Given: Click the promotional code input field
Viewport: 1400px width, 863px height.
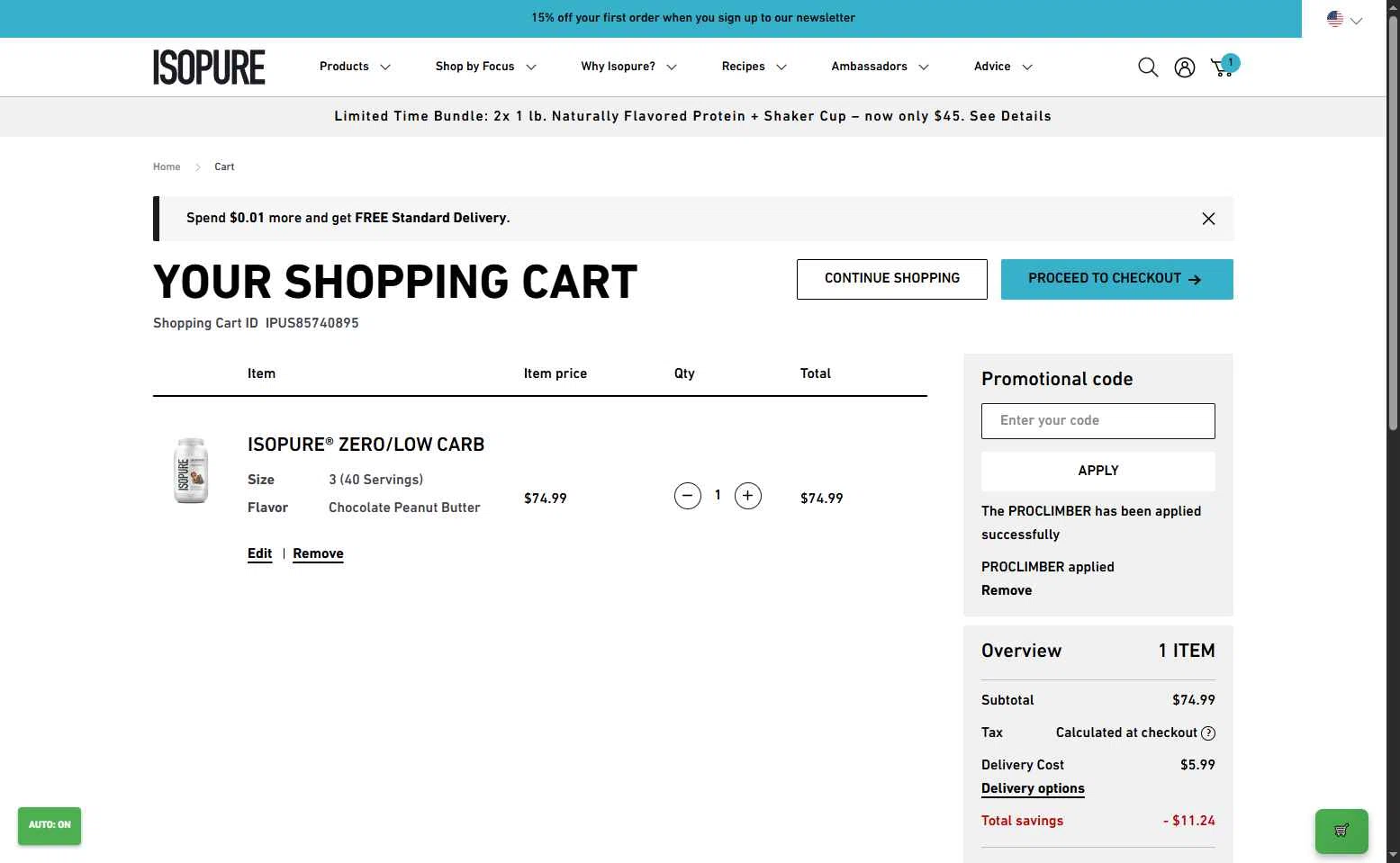Looking at the screenshot, I should click(1098, 421).
